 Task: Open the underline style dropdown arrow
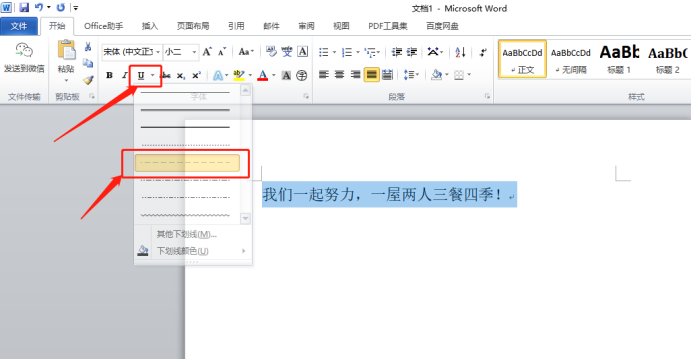(x=152, y=75)
